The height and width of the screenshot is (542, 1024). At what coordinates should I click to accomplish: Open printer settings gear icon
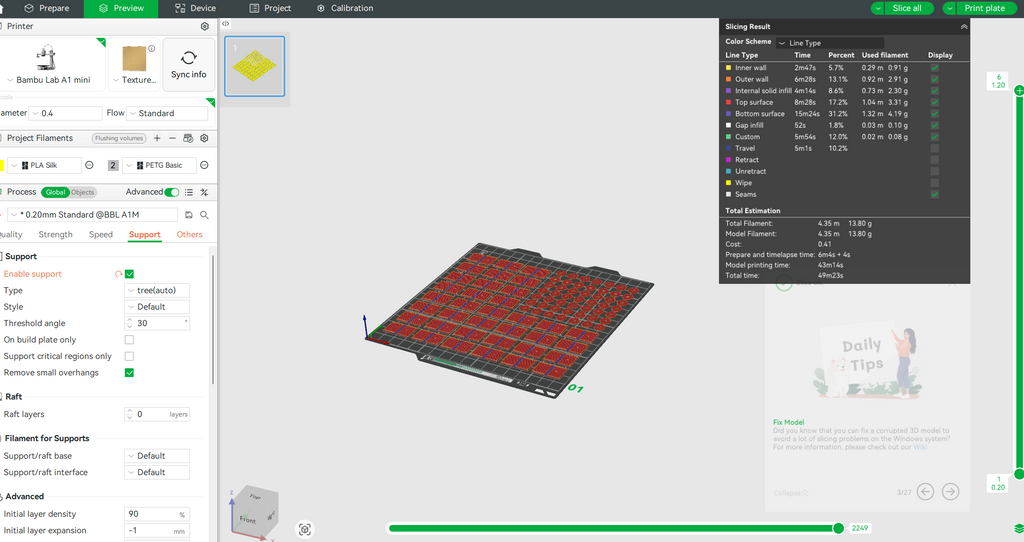[205, 27]
